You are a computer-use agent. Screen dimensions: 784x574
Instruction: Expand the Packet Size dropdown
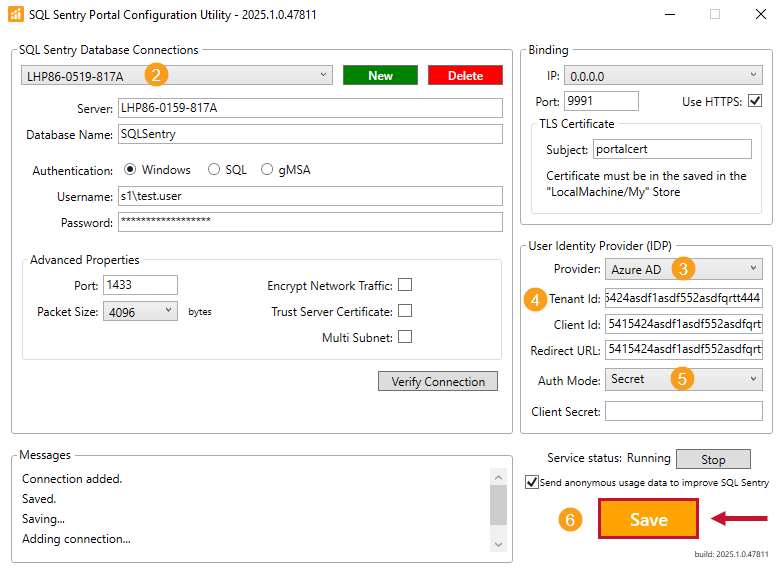[x=140, y=311]
